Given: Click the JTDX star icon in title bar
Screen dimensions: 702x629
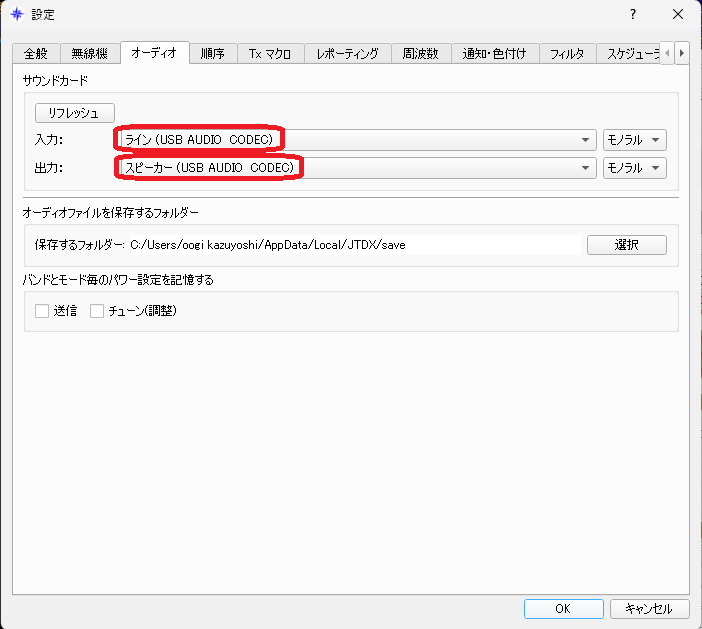Looking at the screenshot, I should 17,14.
